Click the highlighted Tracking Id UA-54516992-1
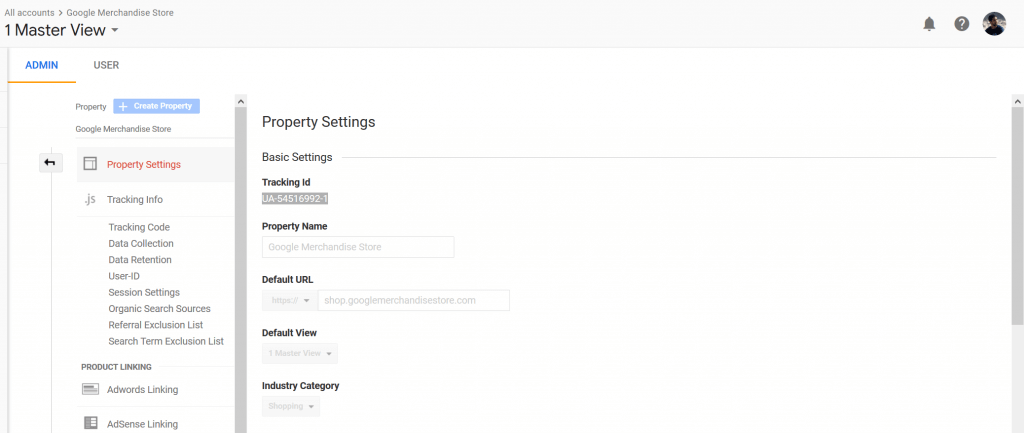The width and height of the screenshot is (1024, 433). [295, 199]
